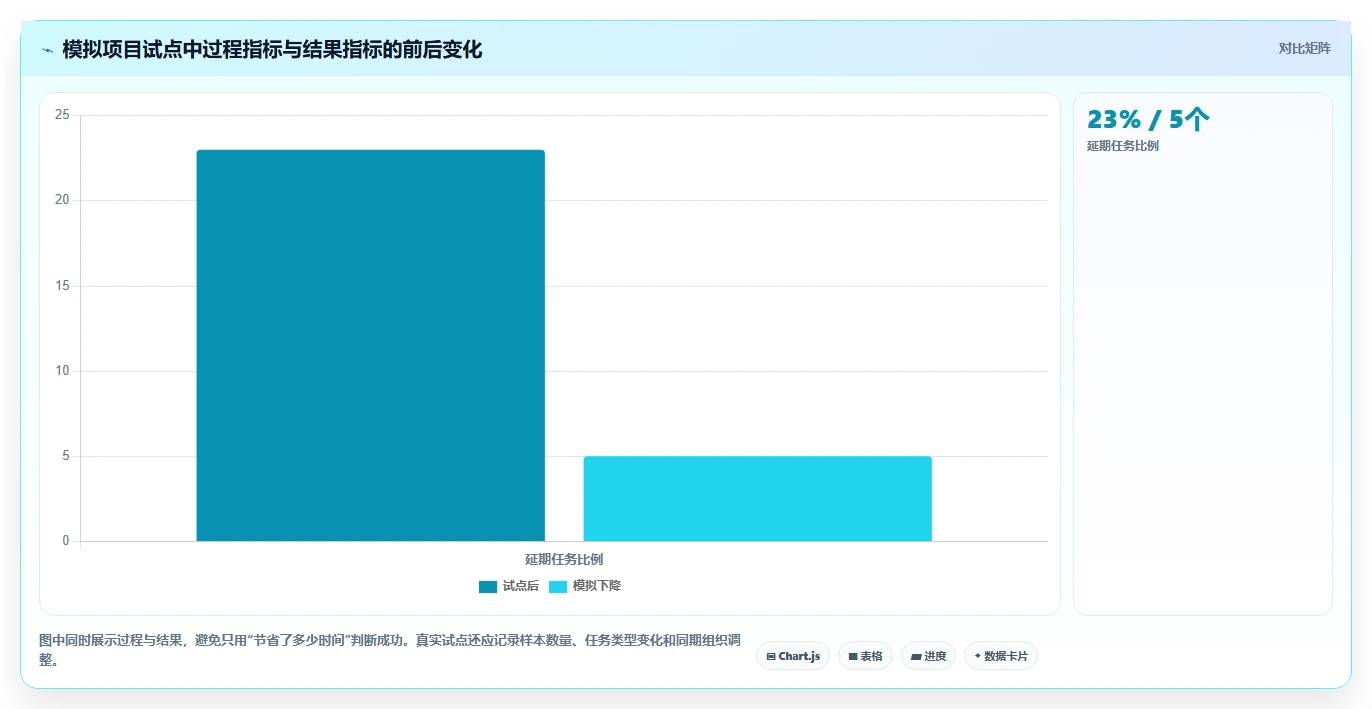
Task: Click the dark teal 试点后 bar
Action: (371, 346)
